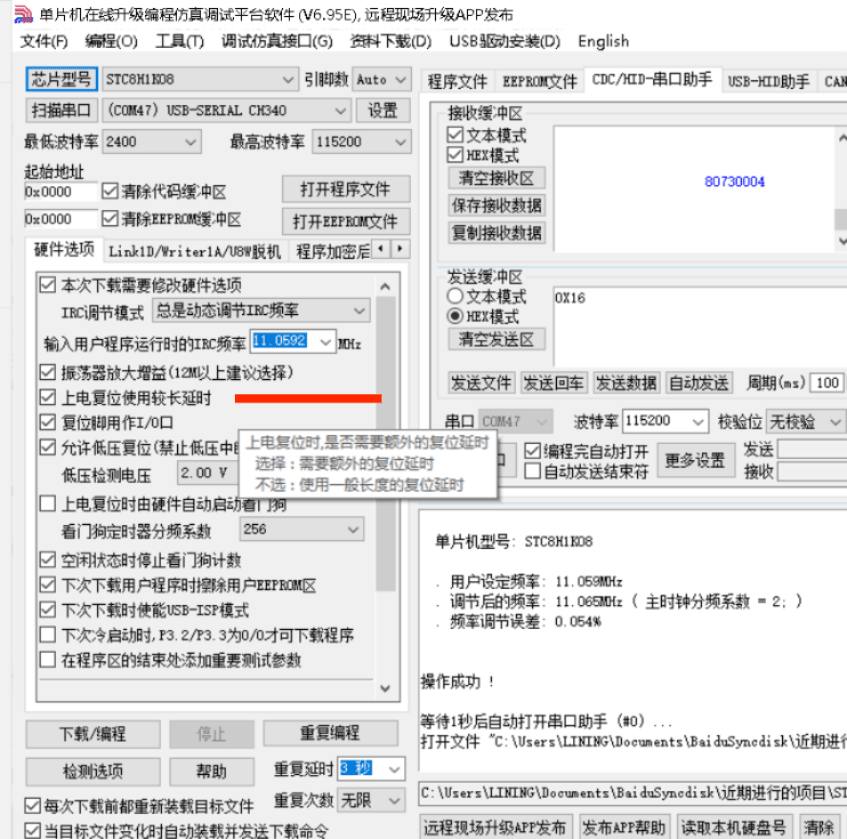Open the 重复次数 无限 dropdown
Screen dimensions: 847x839
point(372,800)
